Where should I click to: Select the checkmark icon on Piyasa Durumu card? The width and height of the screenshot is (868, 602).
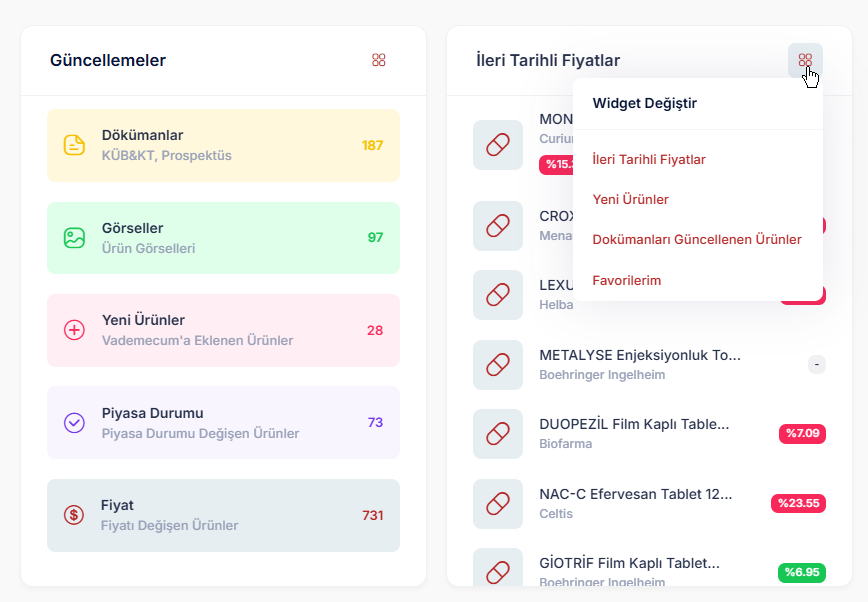coord(74,422)
